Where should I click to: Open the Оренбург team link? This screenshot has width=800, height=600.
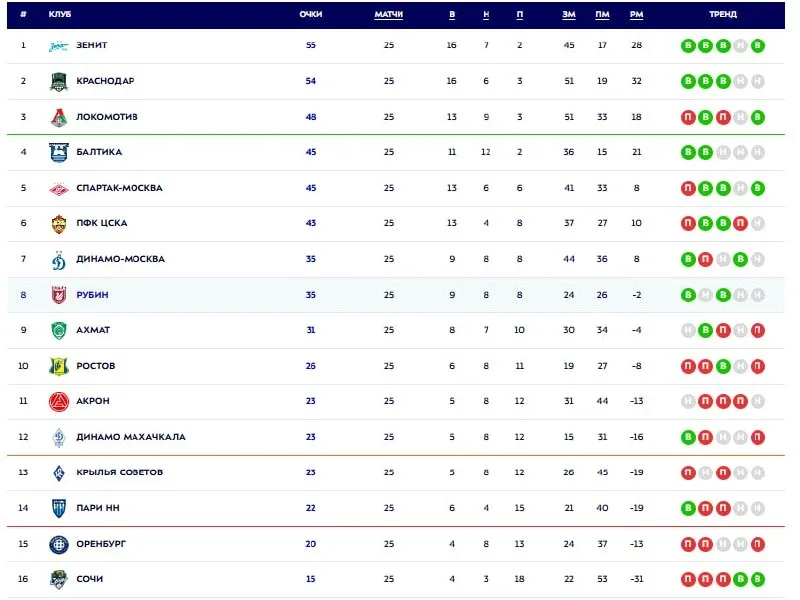coord(101,544)
